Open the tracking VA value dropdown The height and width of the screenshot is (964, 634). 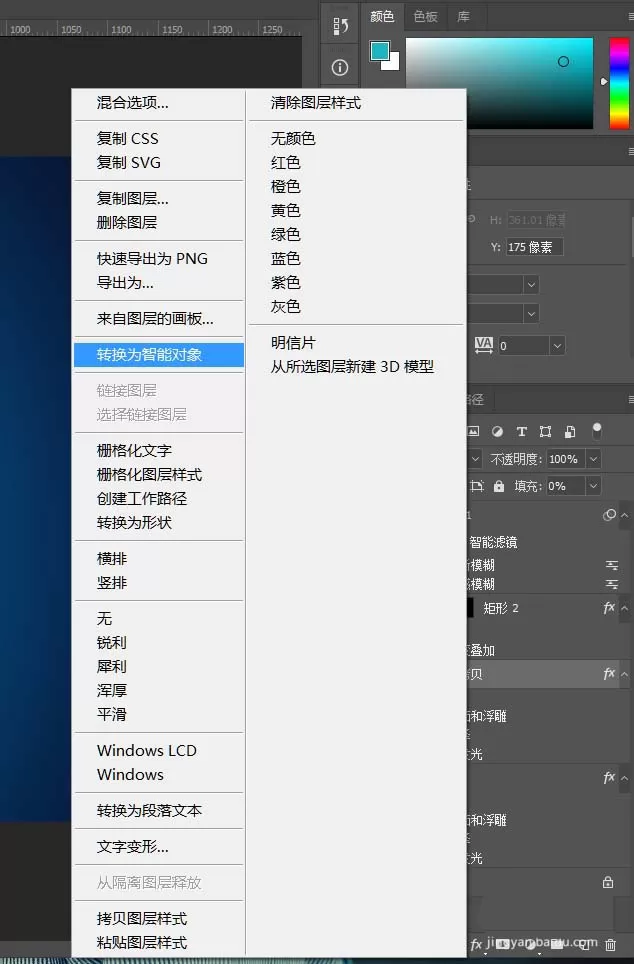pyautogui.click(x=557, y=346)
